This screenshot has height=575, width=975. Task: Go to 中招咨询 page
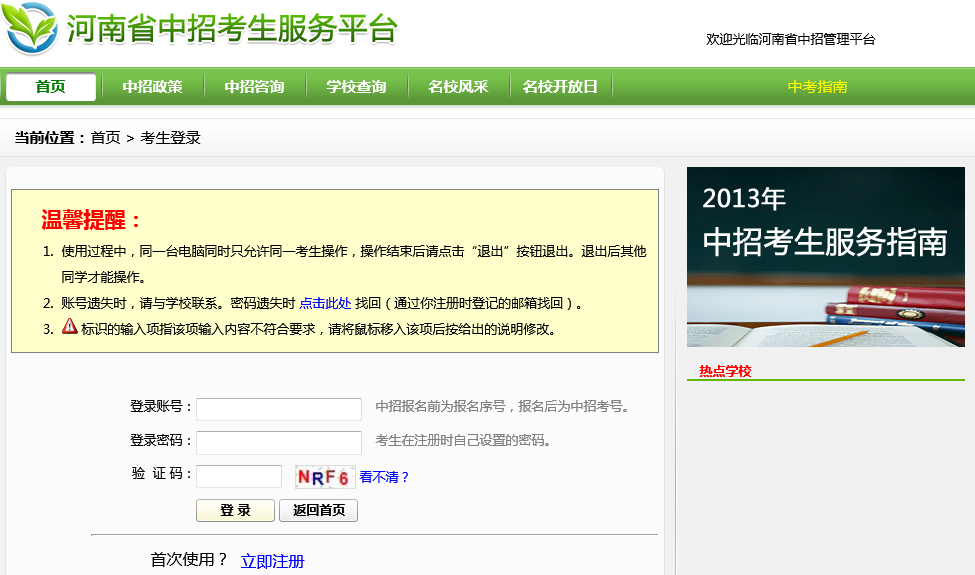(254, 87)
